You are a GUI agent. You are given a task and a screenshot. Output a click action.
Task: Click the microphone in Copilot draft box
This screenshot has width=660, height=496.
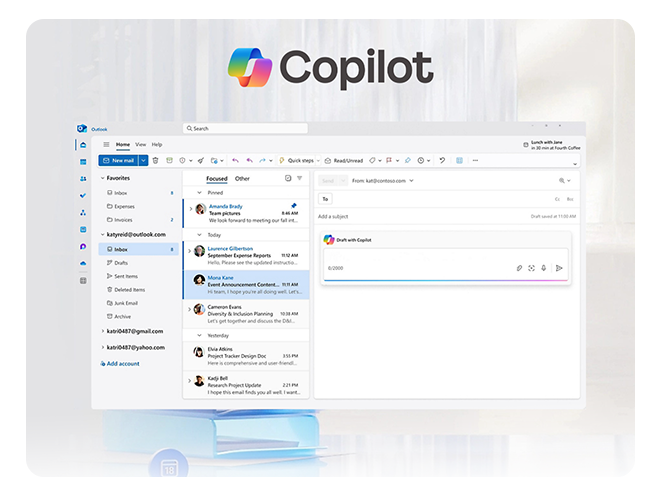[543, 268]
